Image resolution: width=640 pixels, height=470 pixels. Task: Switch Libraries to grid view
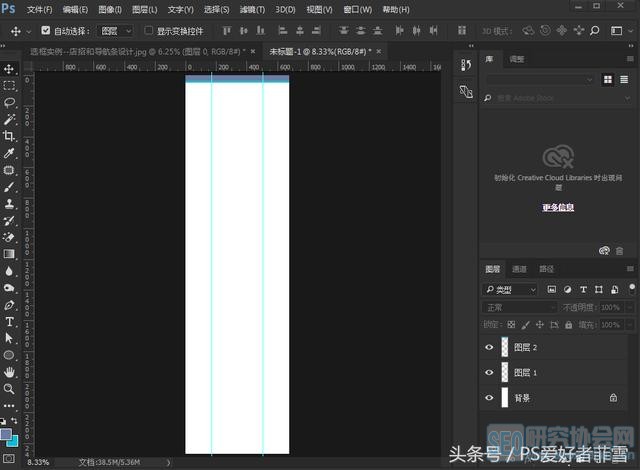pos(608,80)
